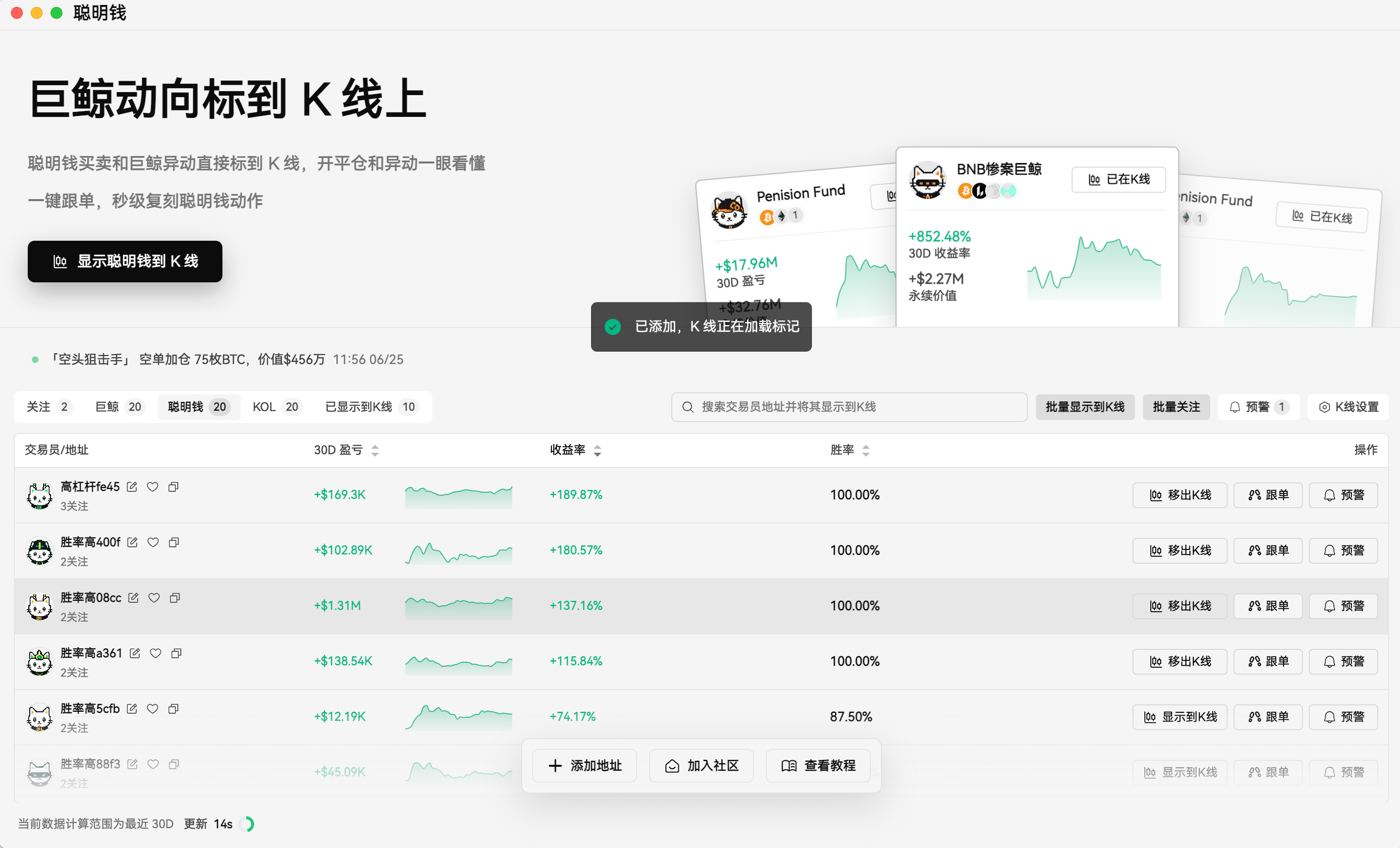Toggle favorite heart for 胜率高a361
Screen dimensions: 1400x848
pyautogui.click(x=156, y=653)
